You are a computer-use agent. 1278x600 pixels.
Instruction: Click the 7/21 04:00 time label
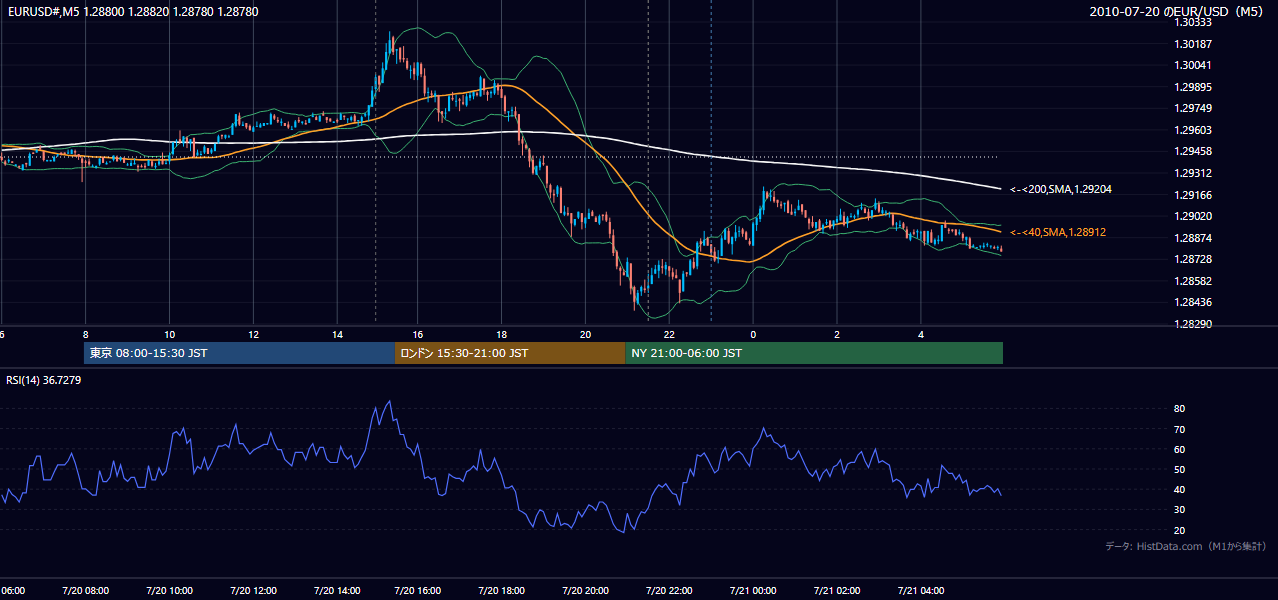click(921, 591)
